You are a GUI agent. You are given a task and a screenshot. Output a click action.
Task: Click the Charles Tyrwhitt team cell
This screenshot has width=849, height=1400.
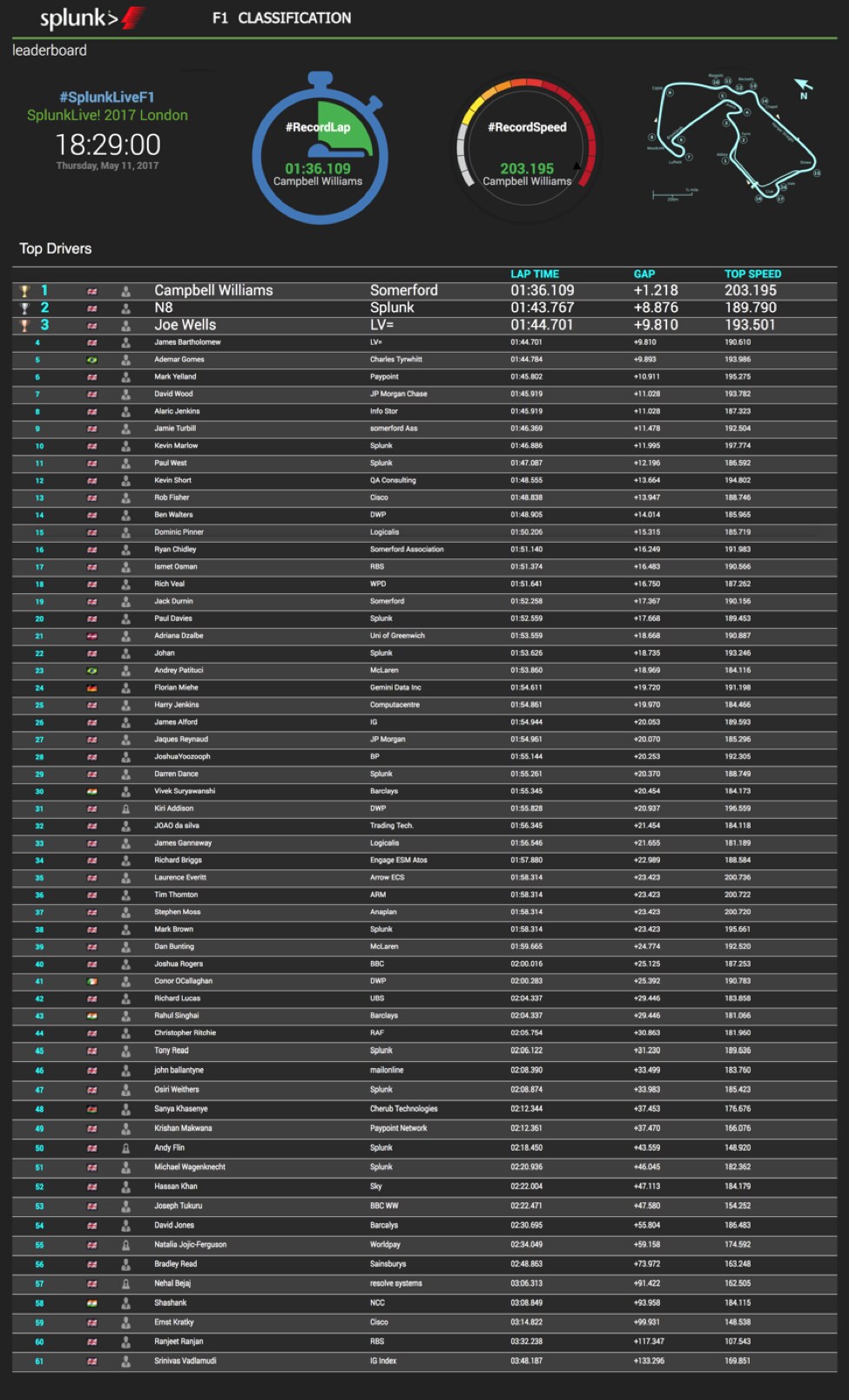pos(396,360)
